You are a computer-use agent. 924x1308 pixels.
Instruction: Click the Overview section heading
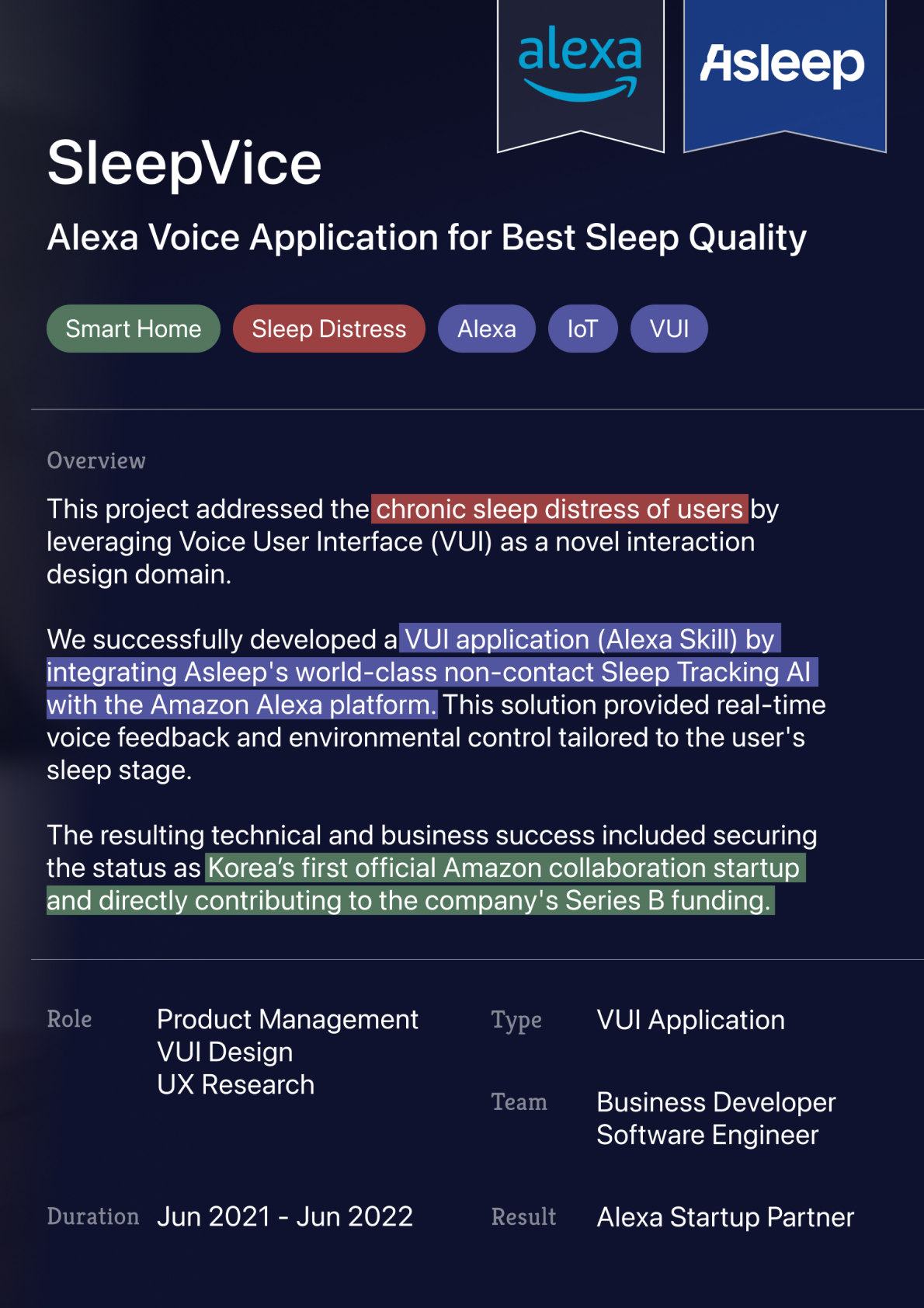point(96,461)
